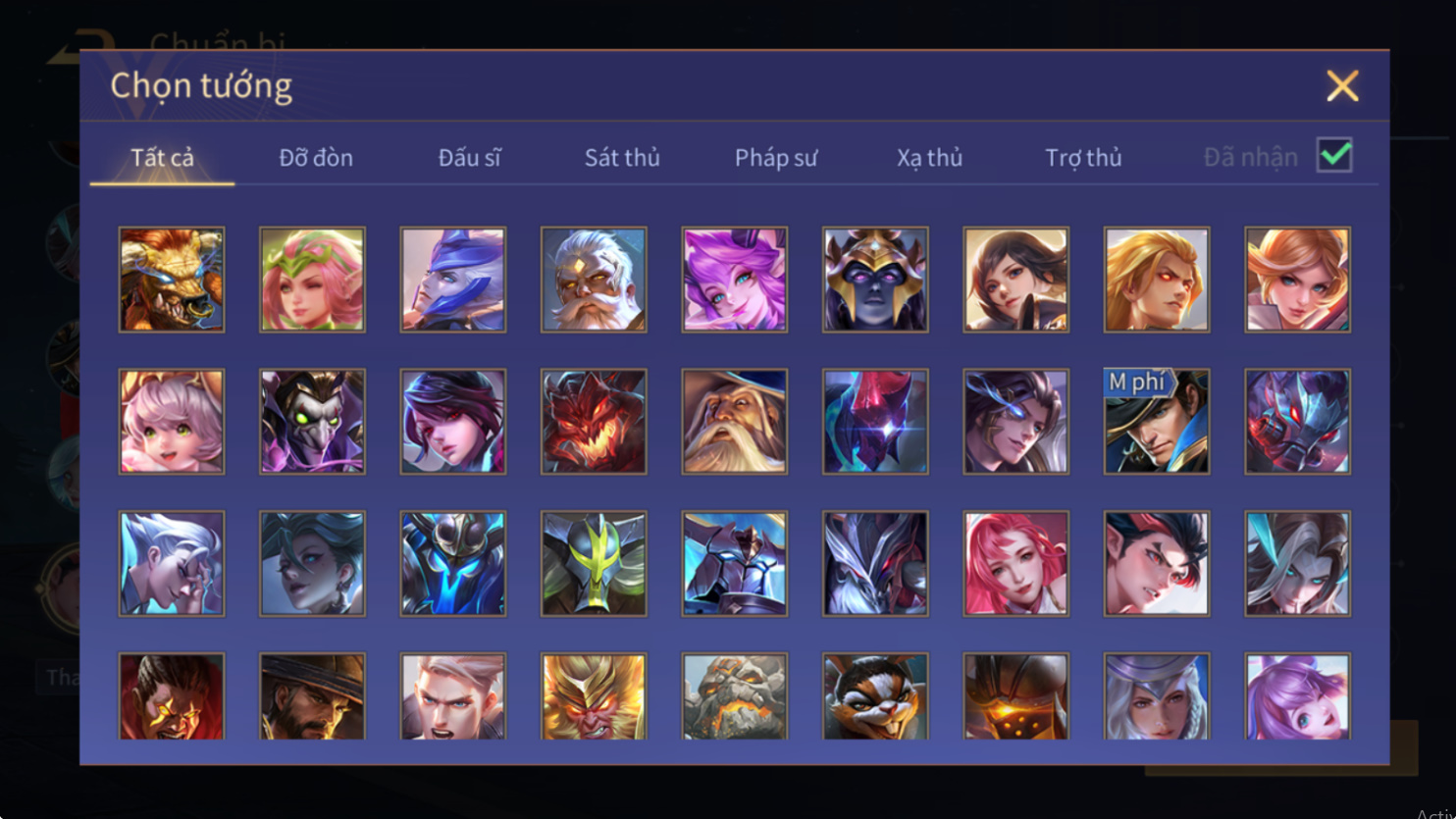
Task: Open the Sát thủ tab
Action: (622, 158)
